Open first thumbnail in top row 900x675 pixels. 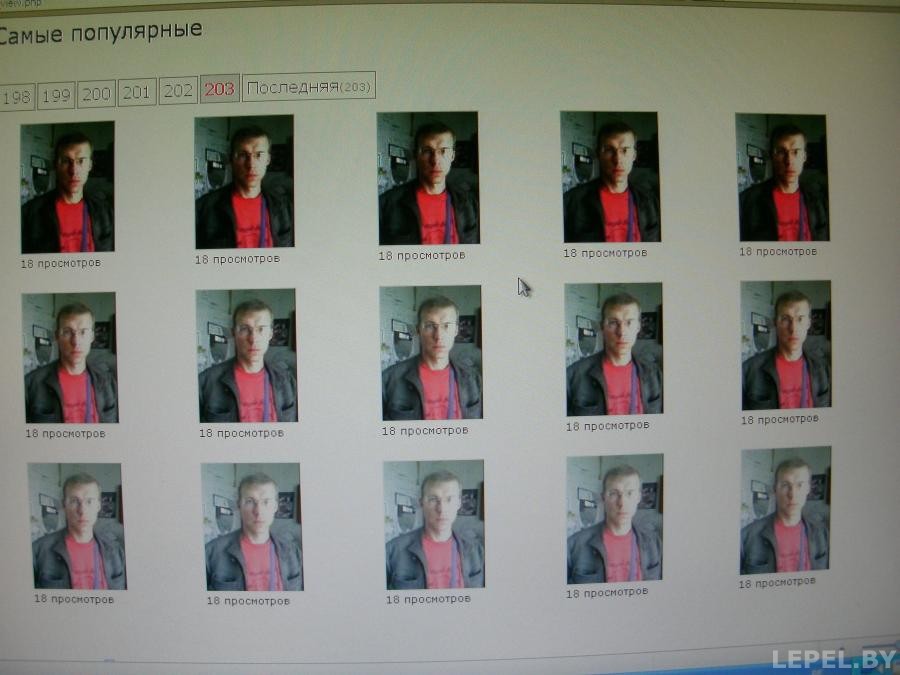pyautogui.click(x=68, y=187)
